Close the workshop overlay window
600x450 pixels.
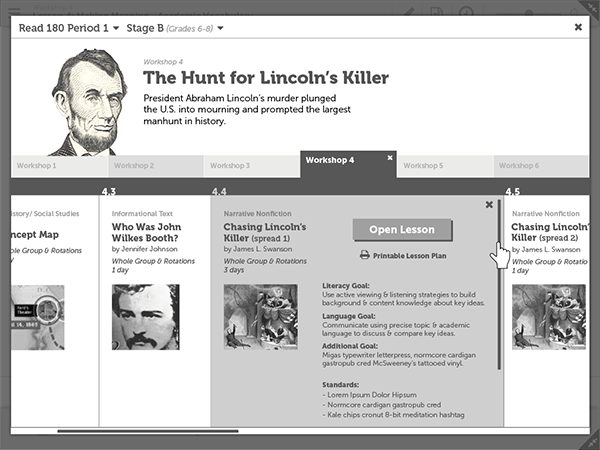click(578, 28)
